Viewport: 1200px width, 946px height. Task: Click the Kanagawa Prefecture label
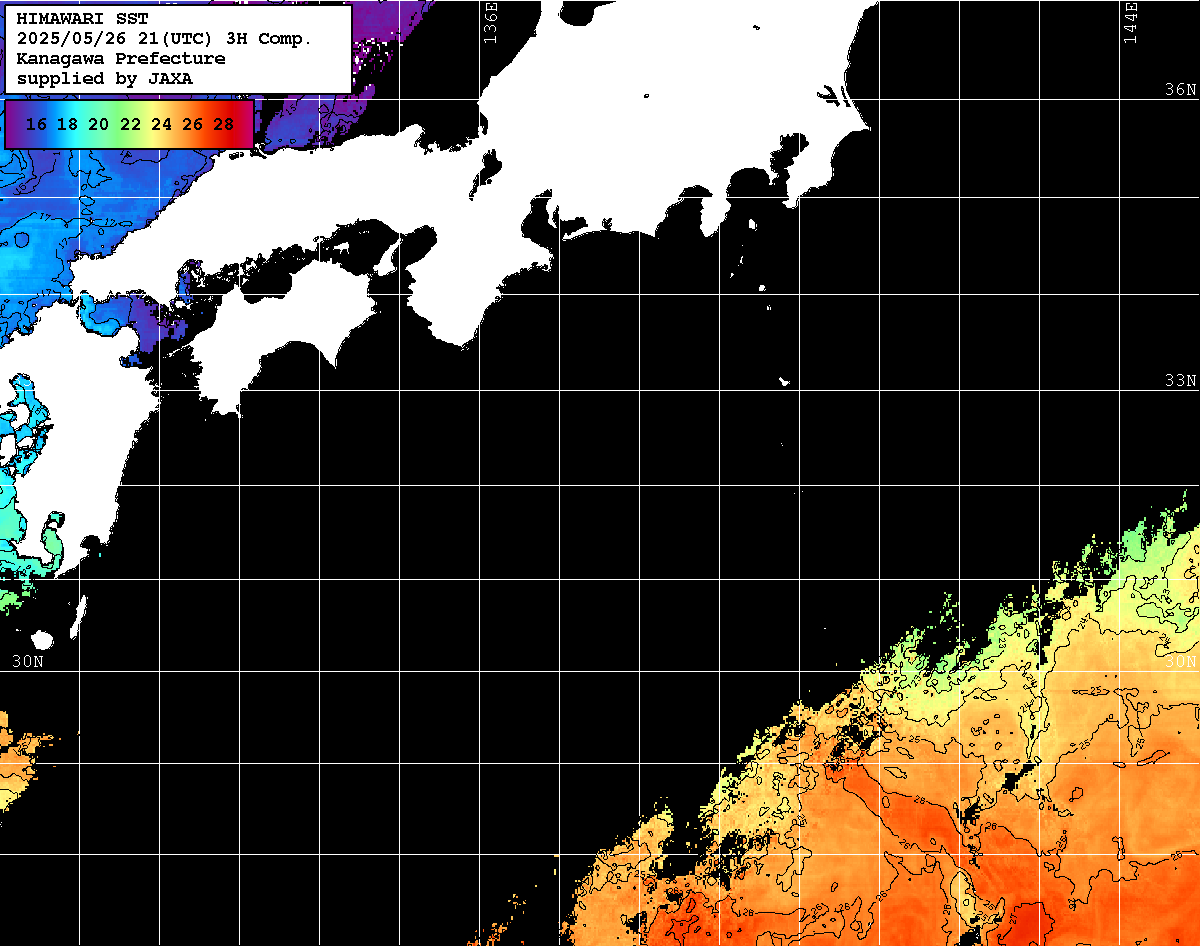121,58
